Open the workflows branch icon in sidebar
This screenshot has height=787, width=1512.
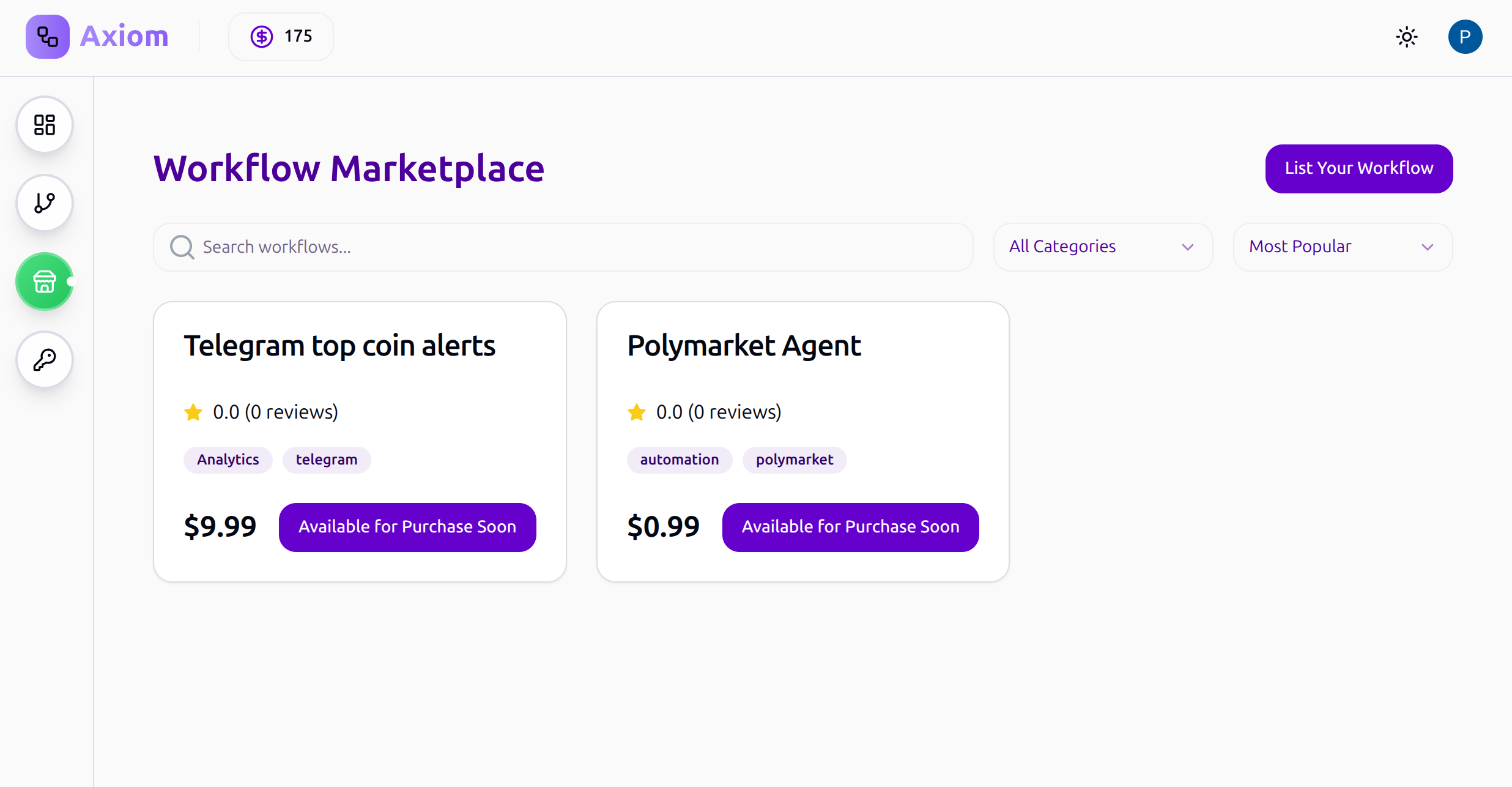pos(45,203)
